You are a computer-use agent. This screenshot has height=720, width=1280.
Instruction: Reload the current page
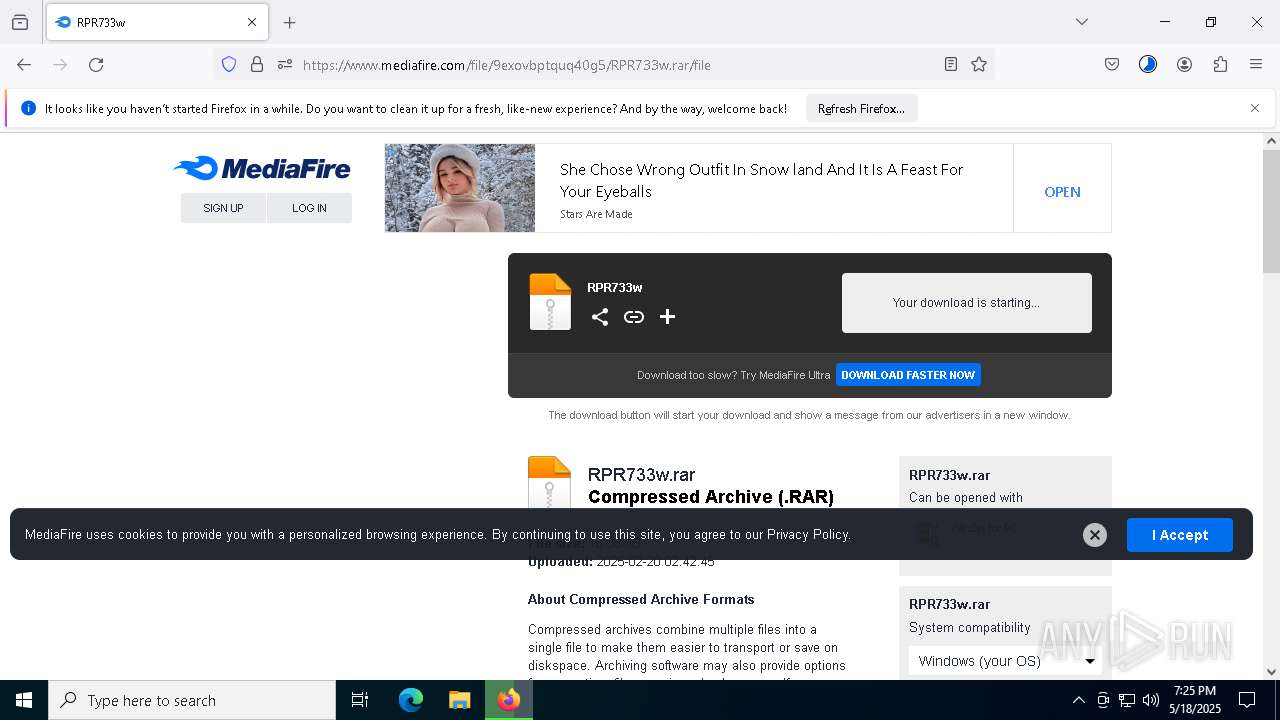pos(96,64)
